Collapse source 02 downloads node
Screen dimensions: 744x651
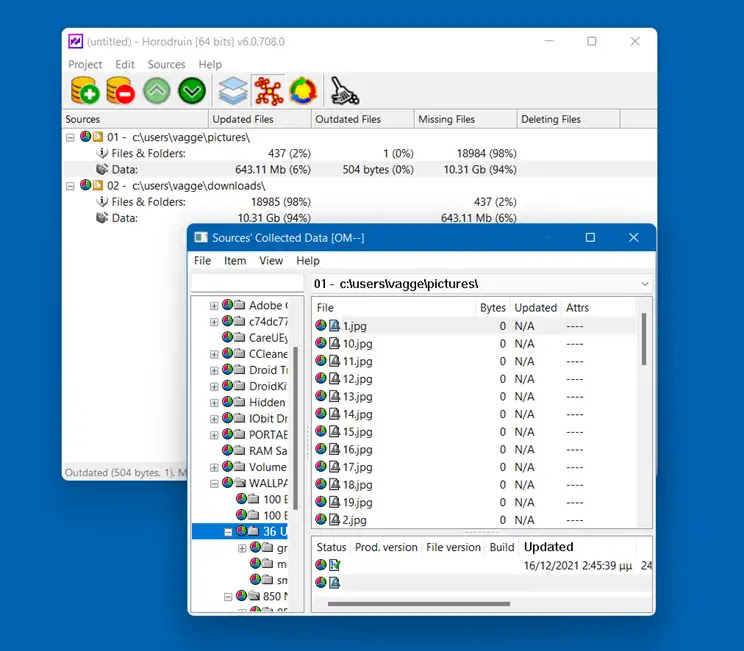click(70, 186)
